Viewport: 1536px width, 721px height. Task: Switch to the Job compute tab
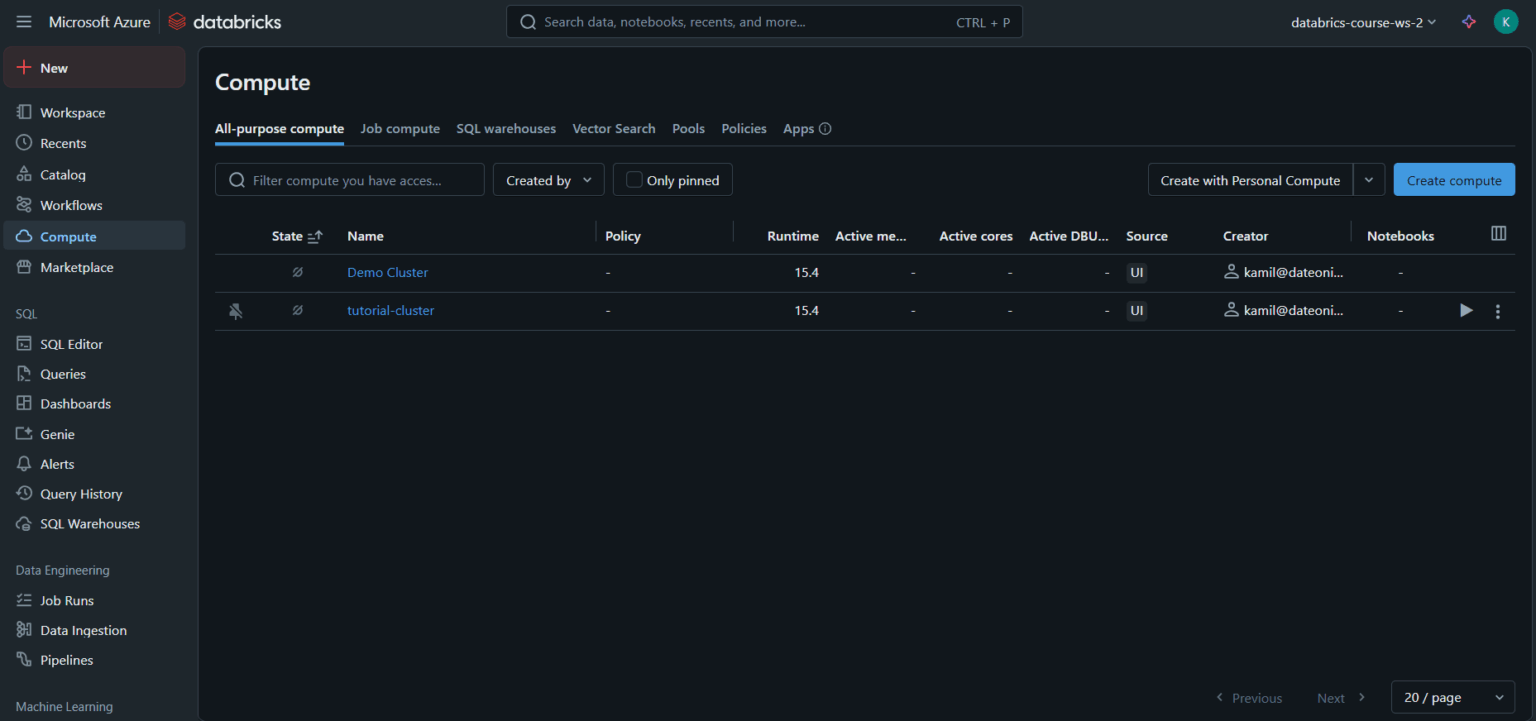(x=400, y=129)
